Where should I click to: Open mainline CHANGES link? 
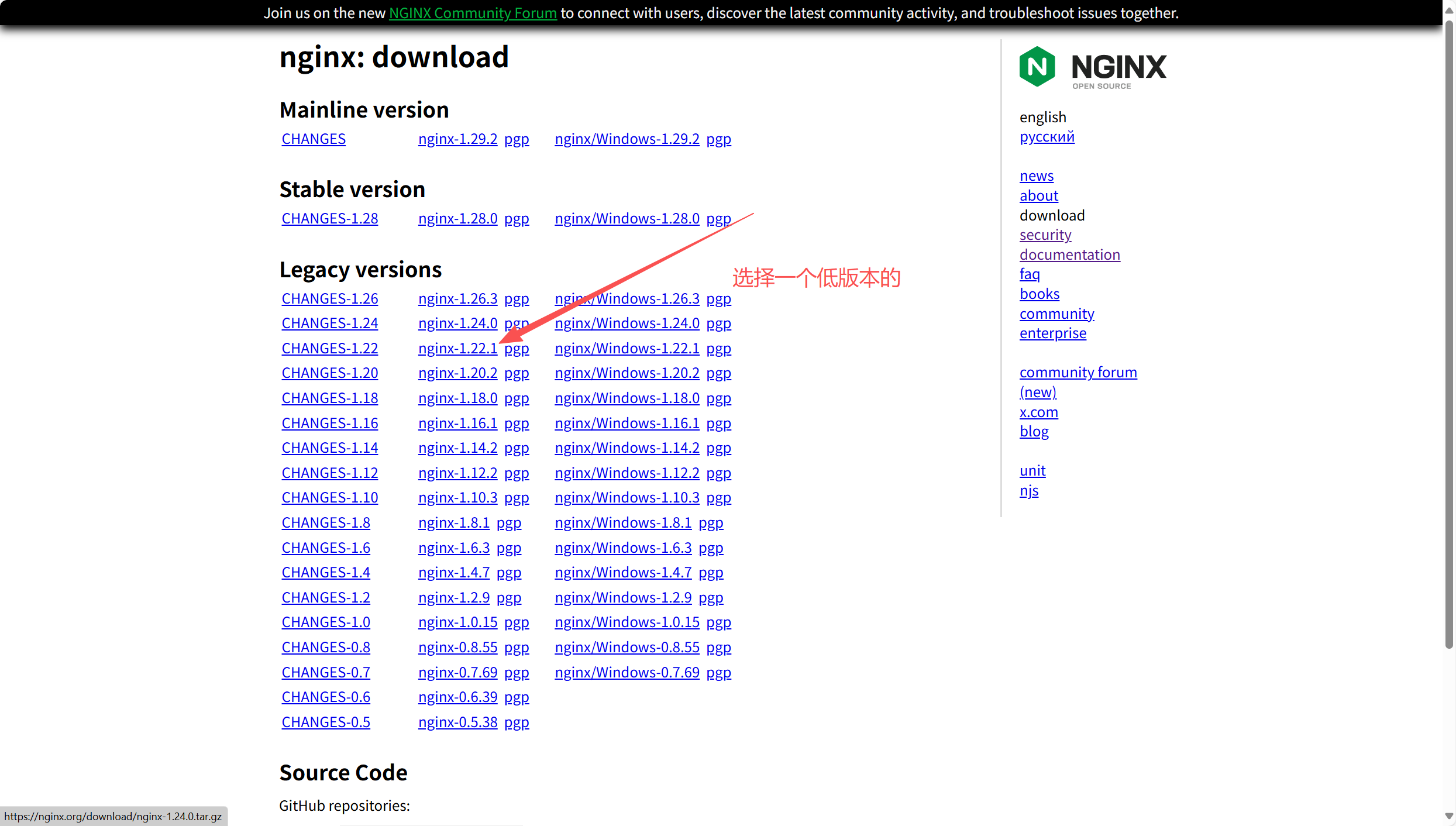click(x=314, y=139)
